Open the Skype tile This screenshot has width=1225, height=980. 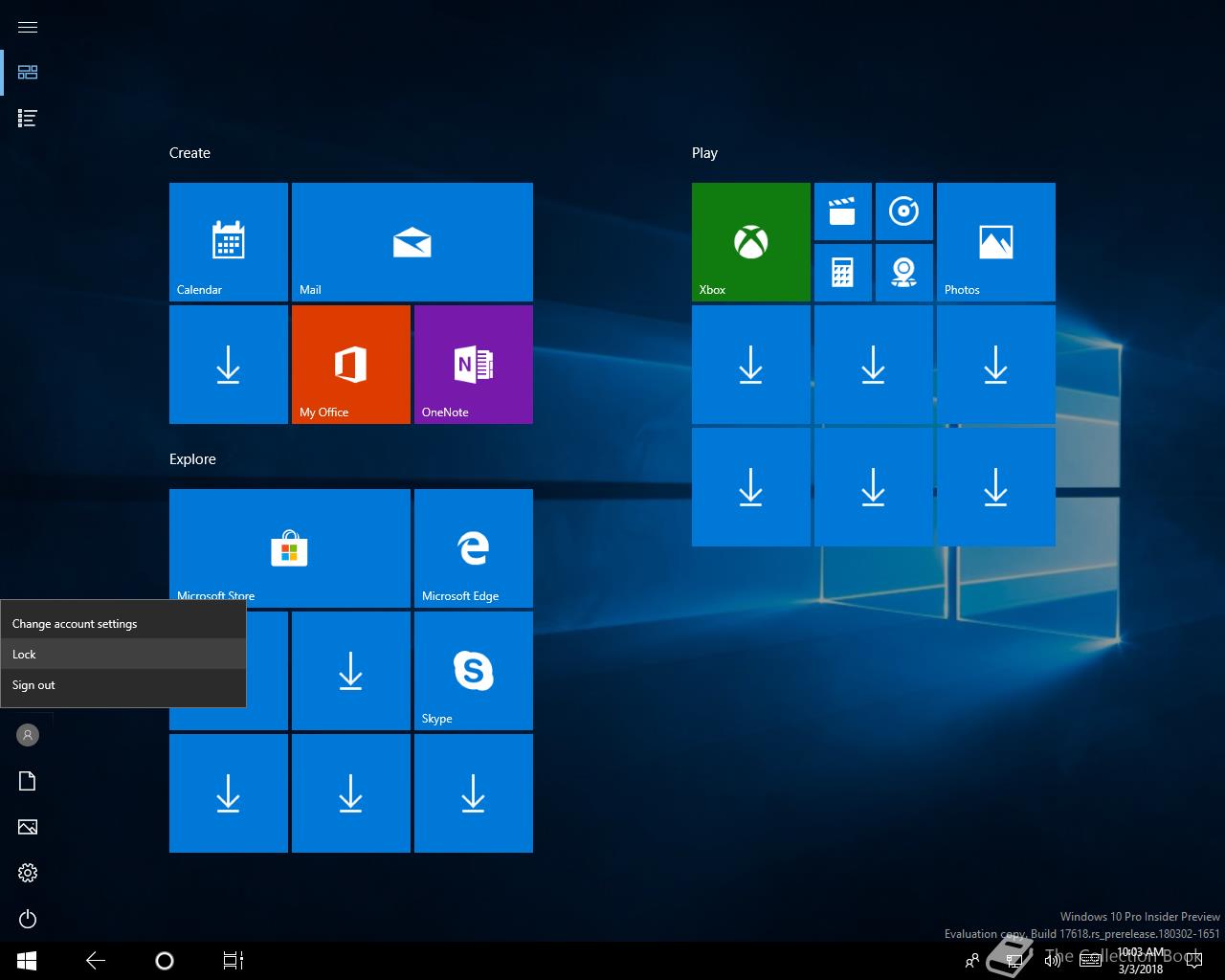(474, 671)
